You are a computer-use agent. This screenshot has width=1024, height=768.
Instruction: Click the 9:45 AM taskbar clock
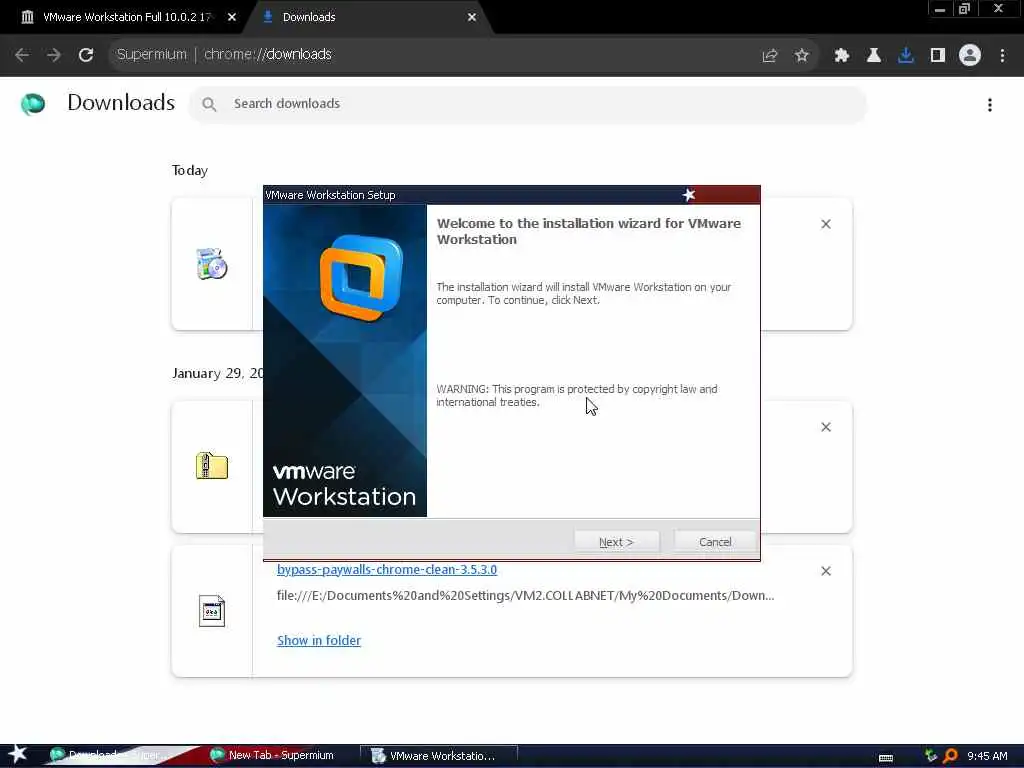pos(987,756)
